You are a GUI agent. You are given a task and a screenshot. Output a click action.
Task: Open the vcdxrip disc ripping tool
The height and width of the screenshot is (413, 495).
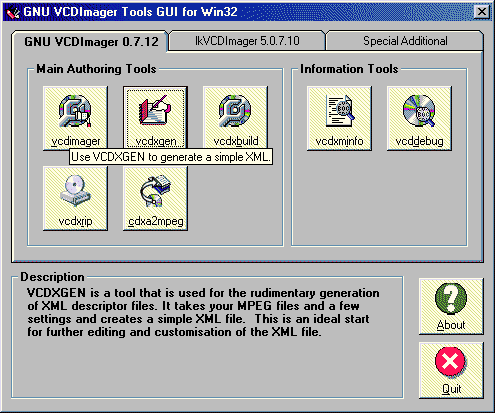pyautogui.click(x=75, y=198)
